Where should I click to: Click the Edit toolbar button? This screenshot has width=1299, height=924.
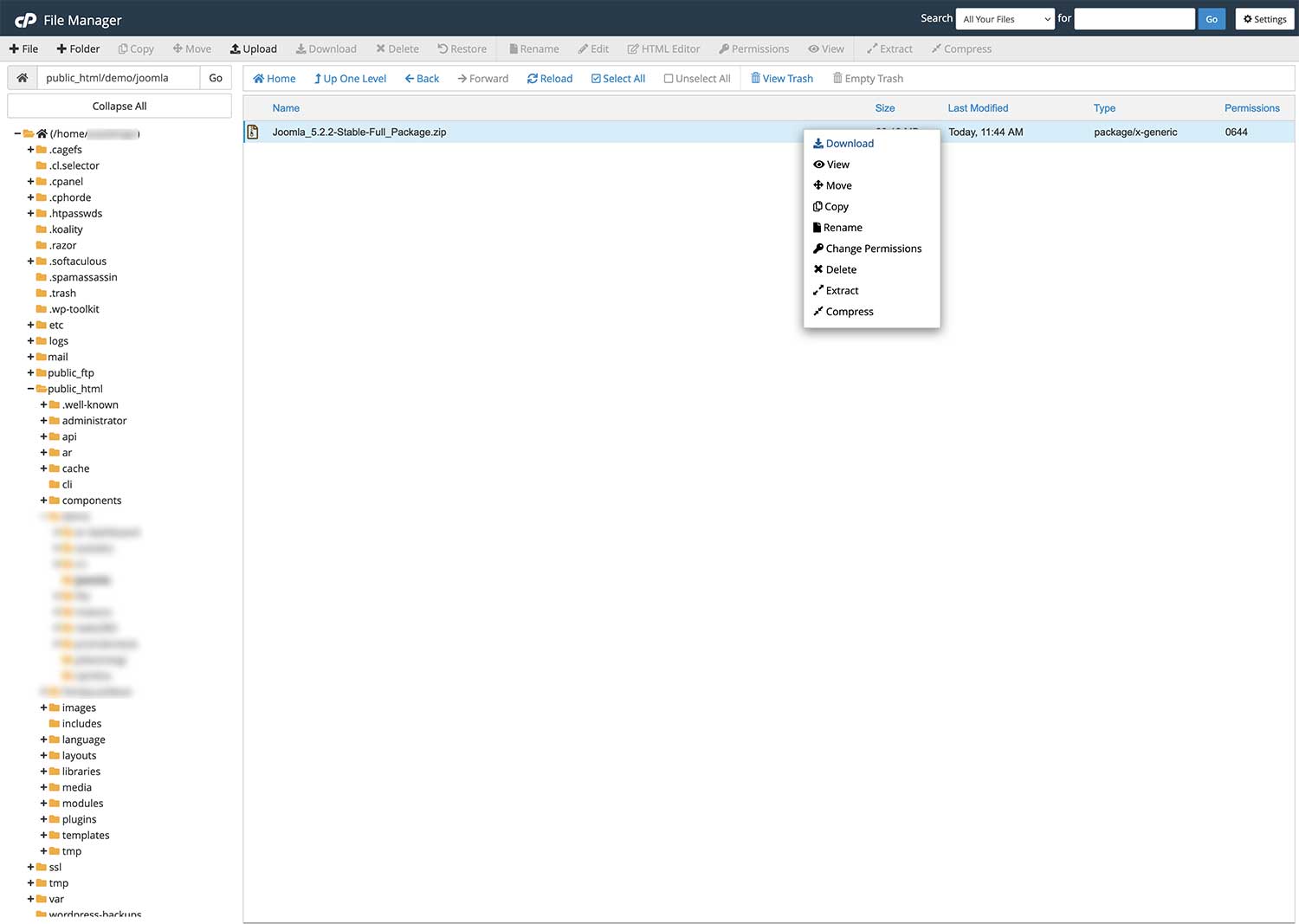594,48
